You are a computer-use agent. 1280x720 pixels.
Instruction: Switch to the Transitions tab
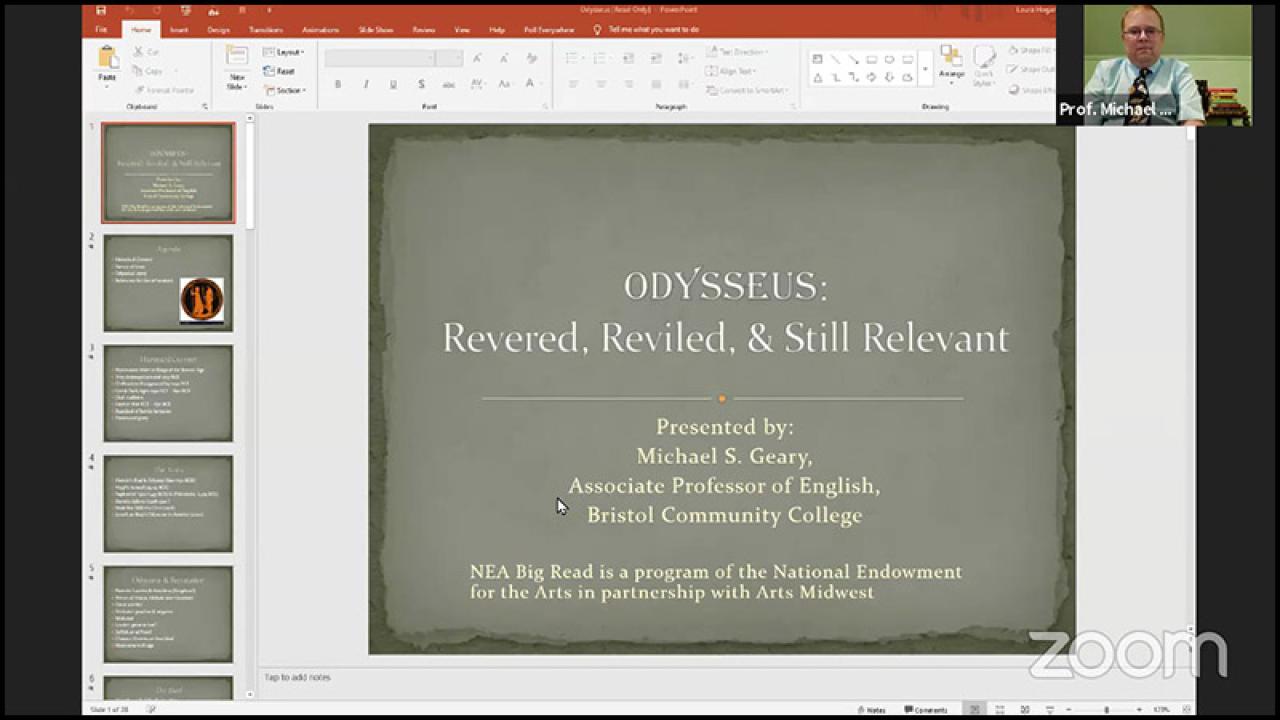[x=265, y=30]
